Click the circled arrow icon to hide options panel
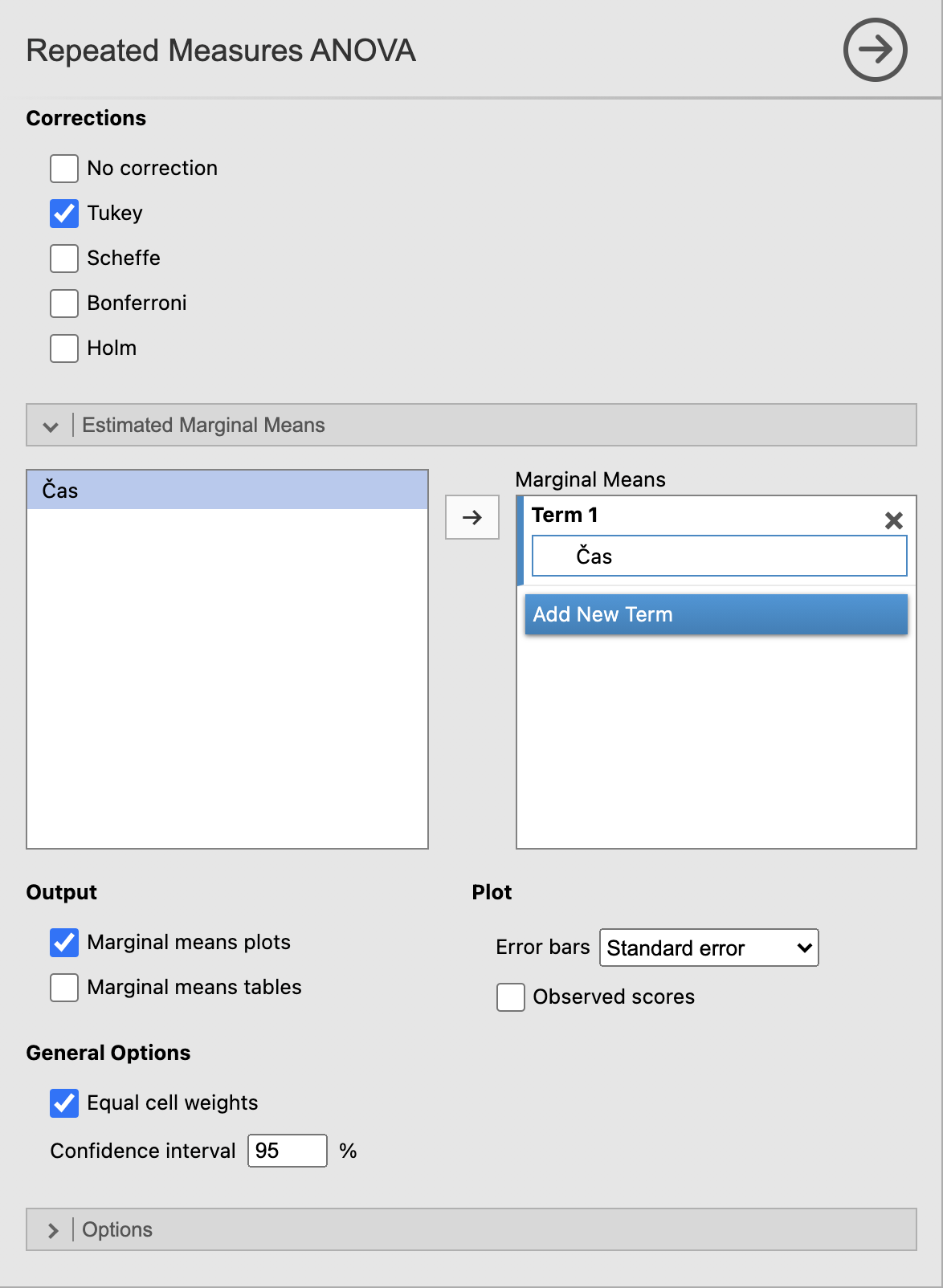943x1288 pixels. 875,50
